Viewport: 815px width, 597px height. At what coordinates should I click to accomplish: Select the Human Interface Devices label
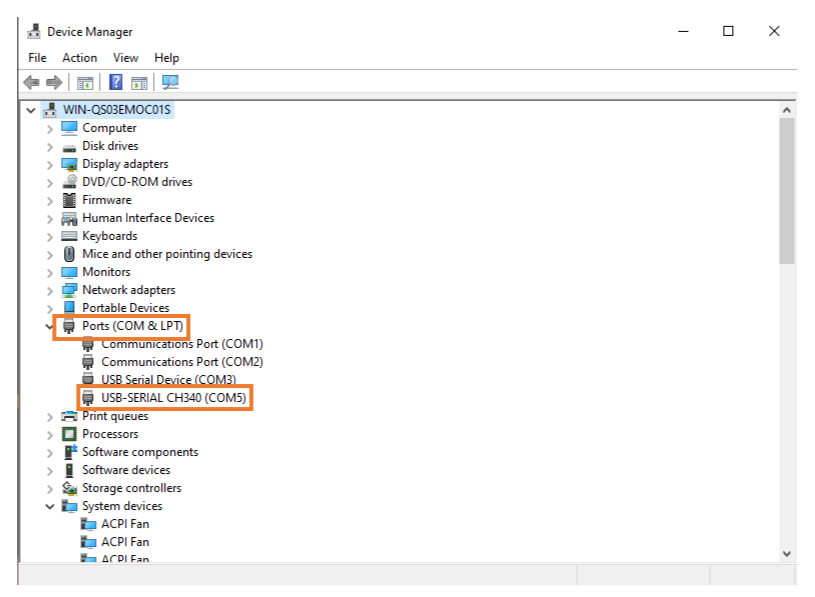(x=148, y=218)
